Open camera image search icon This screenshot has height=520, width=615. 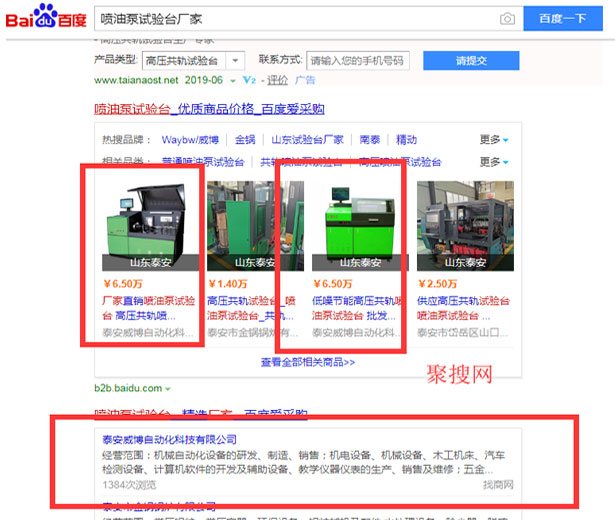[507, 19]
